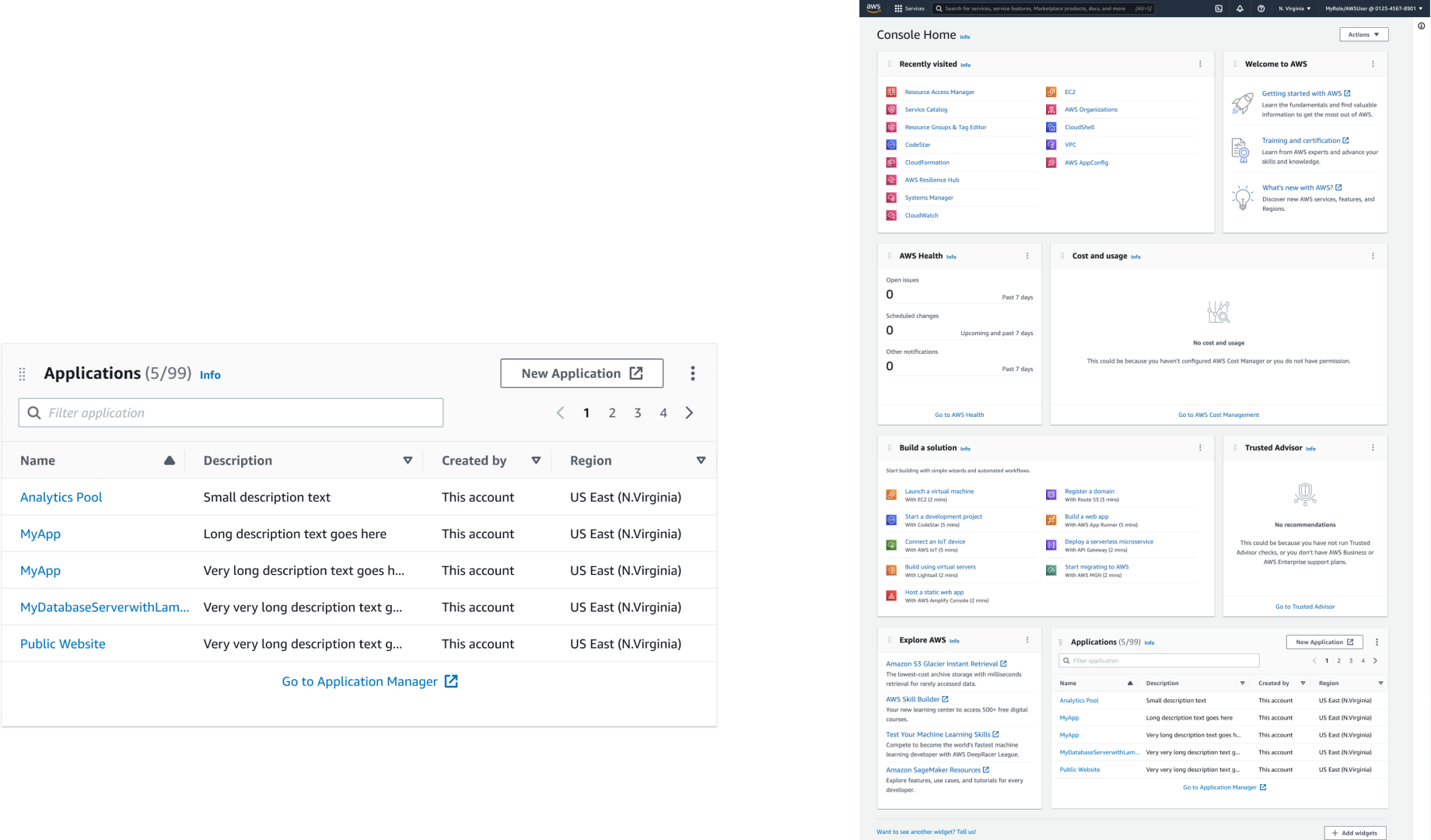Open Deploy a serverless microservice link
The height and width of the screenshot is (840, 1431).
[x=1109, y=541]
